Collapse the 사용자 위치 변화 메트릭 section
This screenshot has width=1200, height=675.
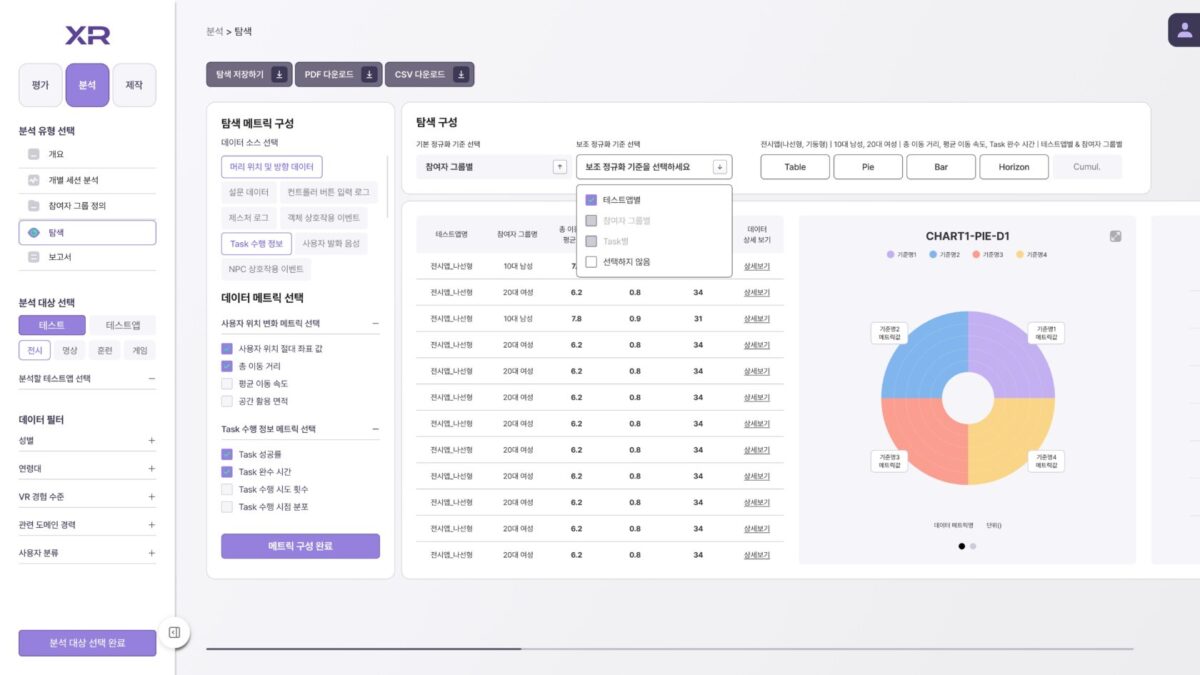(x=375, y=323)
